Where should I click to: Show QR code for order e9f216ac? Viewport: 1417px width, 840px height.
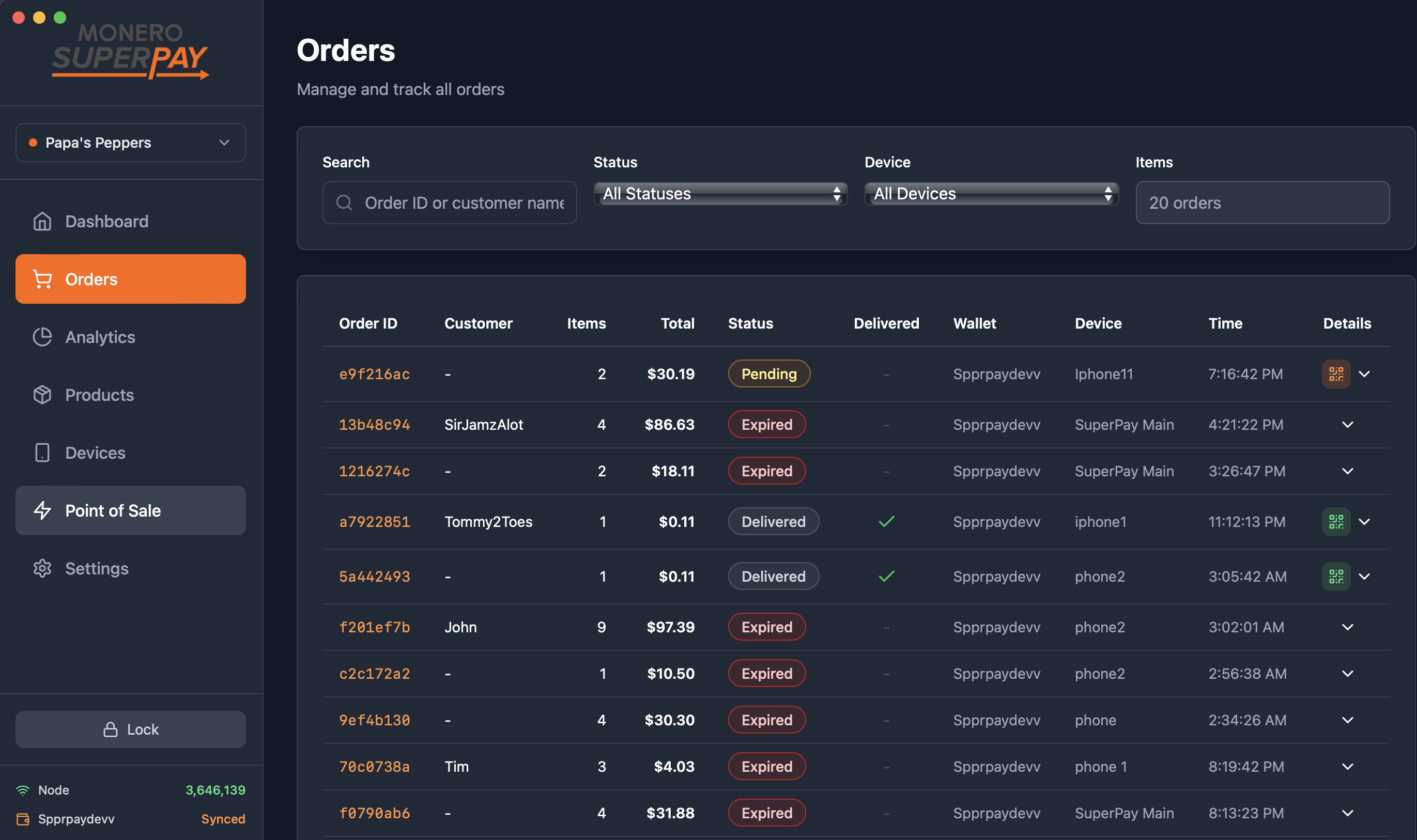point(1335,374)
